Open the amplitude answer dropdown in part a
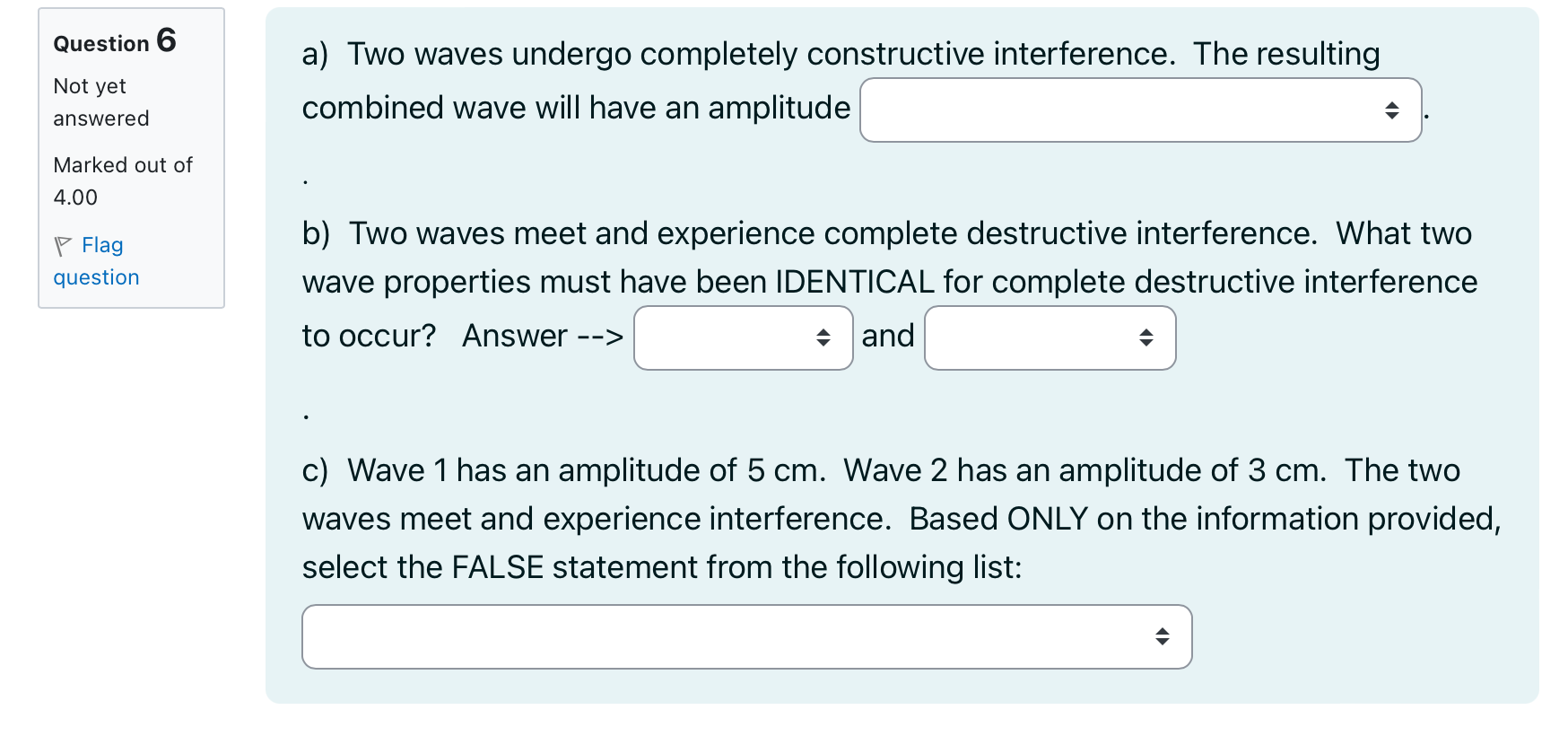The height and width of the screenshot is (736, 1568). (1139, 110)
